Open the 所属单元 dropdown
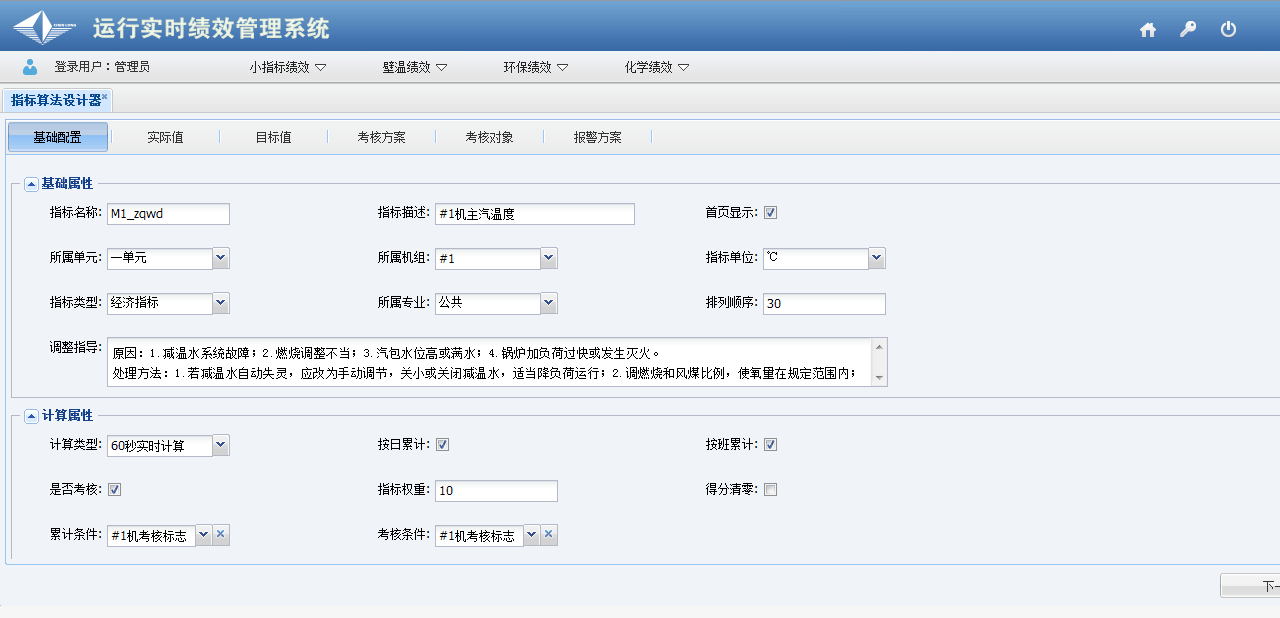The height and width of the screenshot is (618, 1280). pos(221,258)
